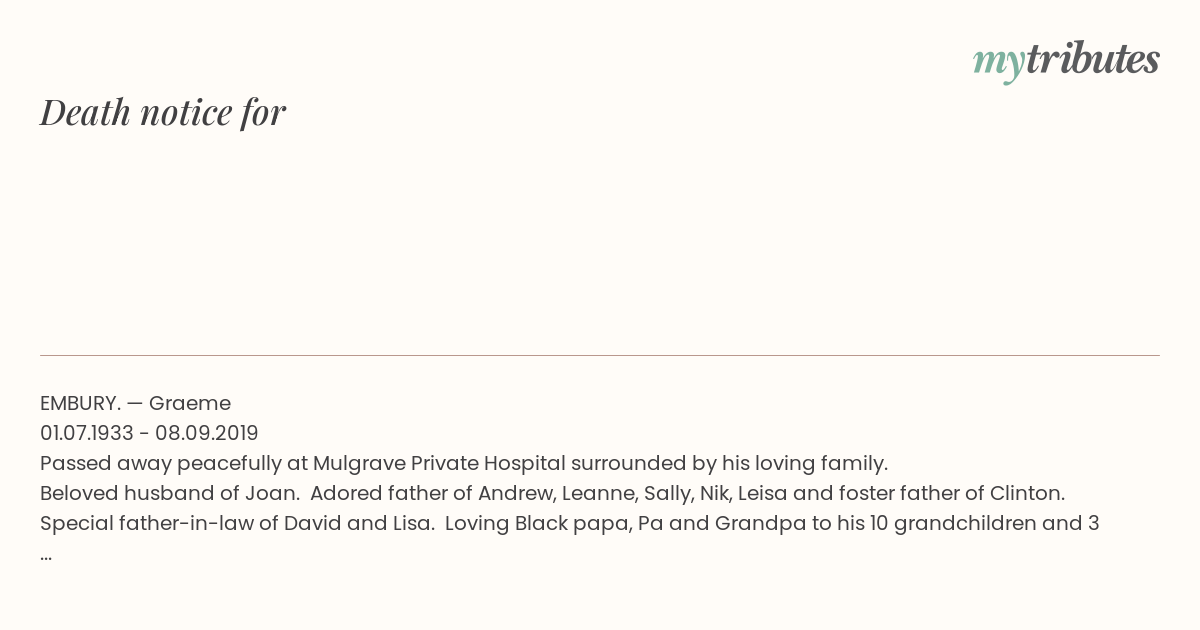Click the horizontal divider line
The width and height of the screenshot is (1200, 630).
click(600, 355)
